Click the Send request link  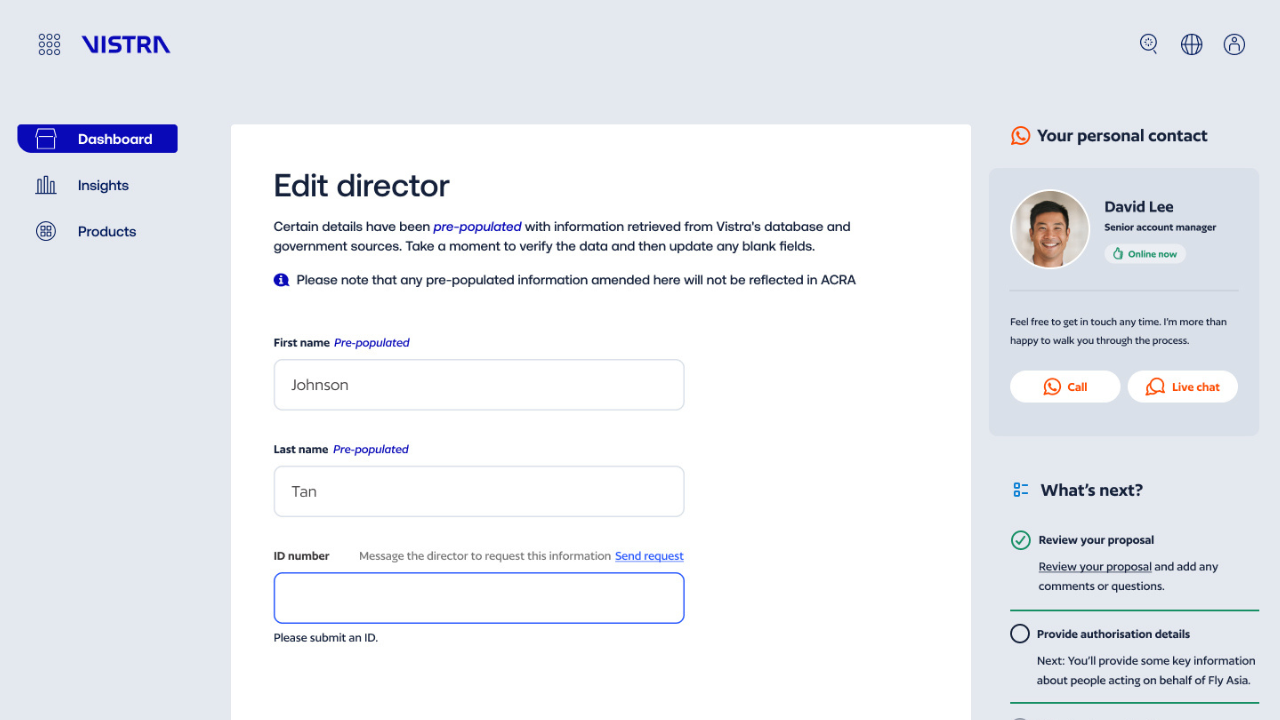tap(649, 556)
